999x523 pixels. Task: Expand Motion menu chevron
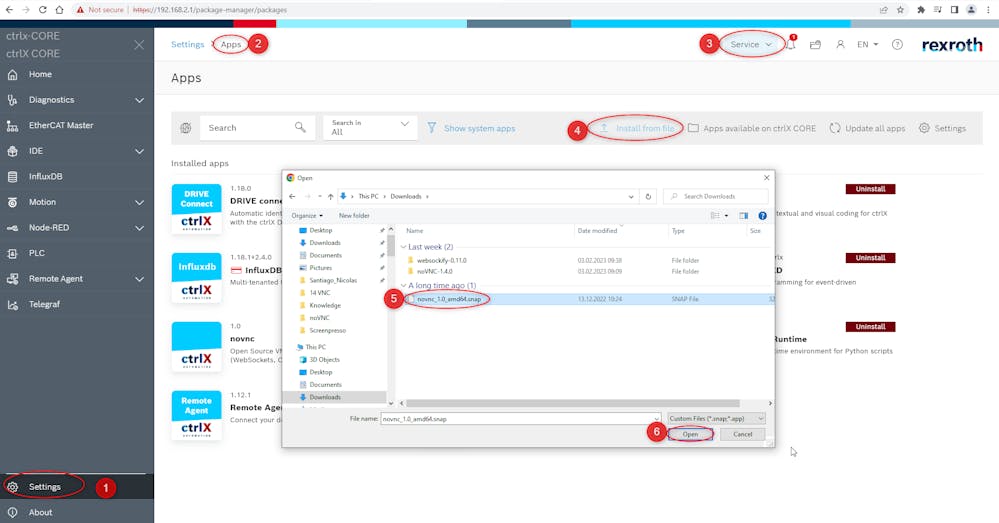[x=140, y=202]
